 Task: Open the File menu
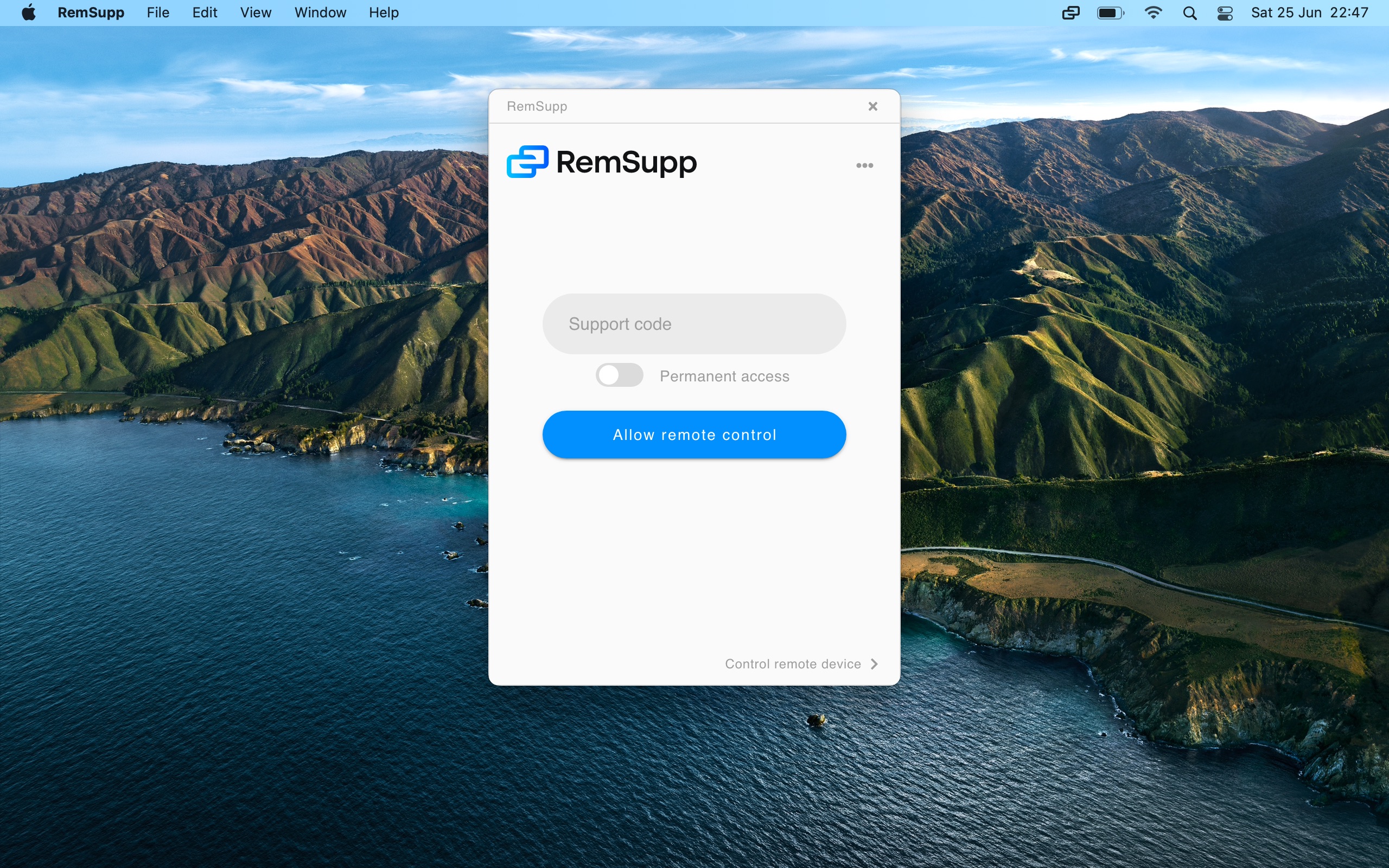(x=158, y=12)
